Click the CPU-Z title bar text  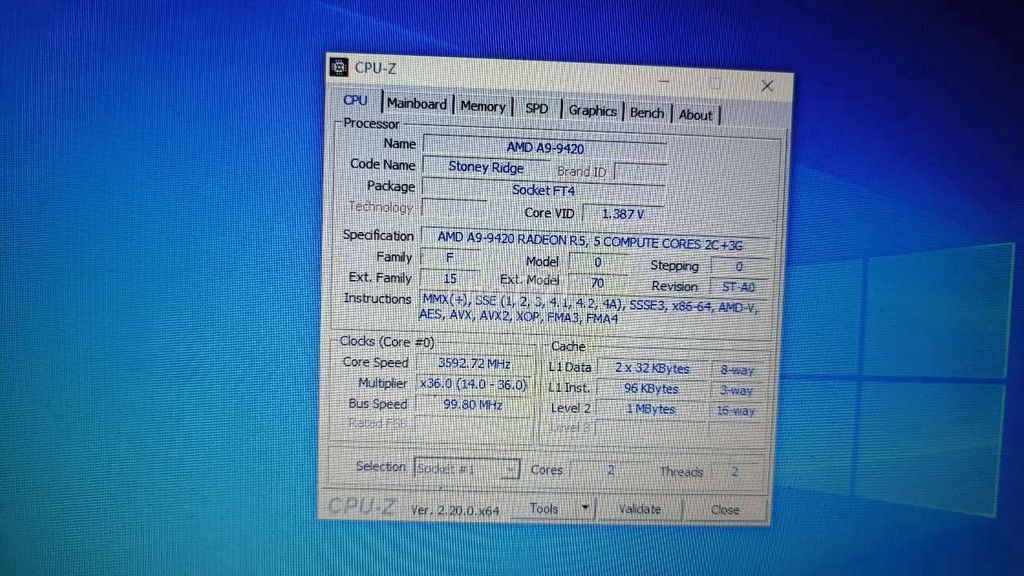click(x=376, y=69)
